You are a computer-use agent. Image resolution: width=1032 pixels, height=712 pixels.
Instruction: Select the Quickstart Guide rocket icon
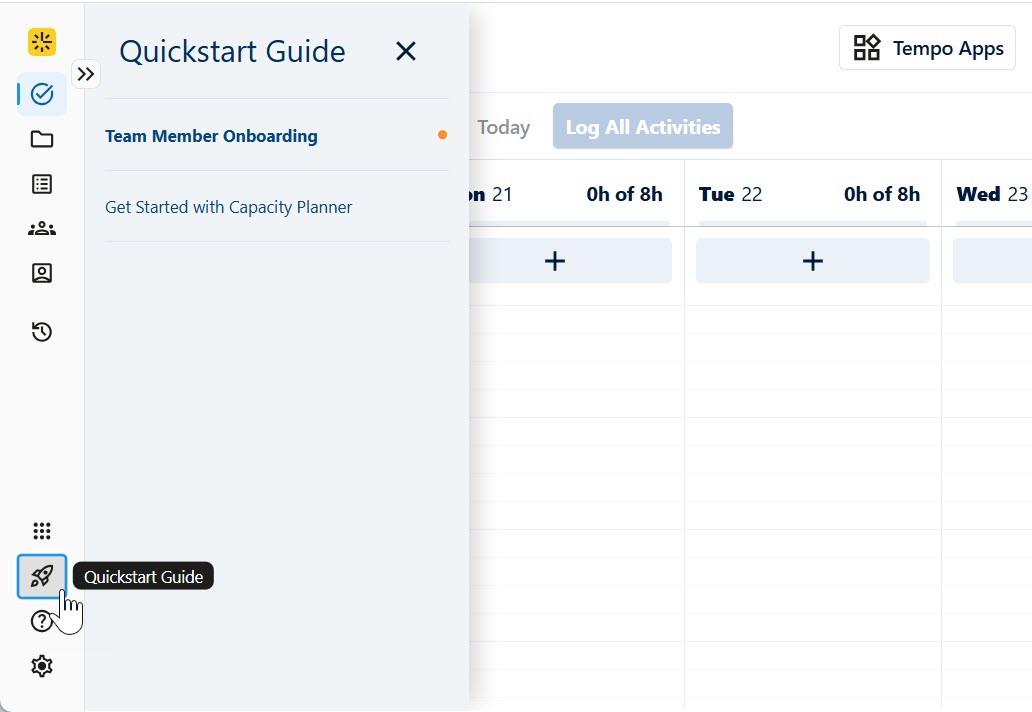point(41,576)
